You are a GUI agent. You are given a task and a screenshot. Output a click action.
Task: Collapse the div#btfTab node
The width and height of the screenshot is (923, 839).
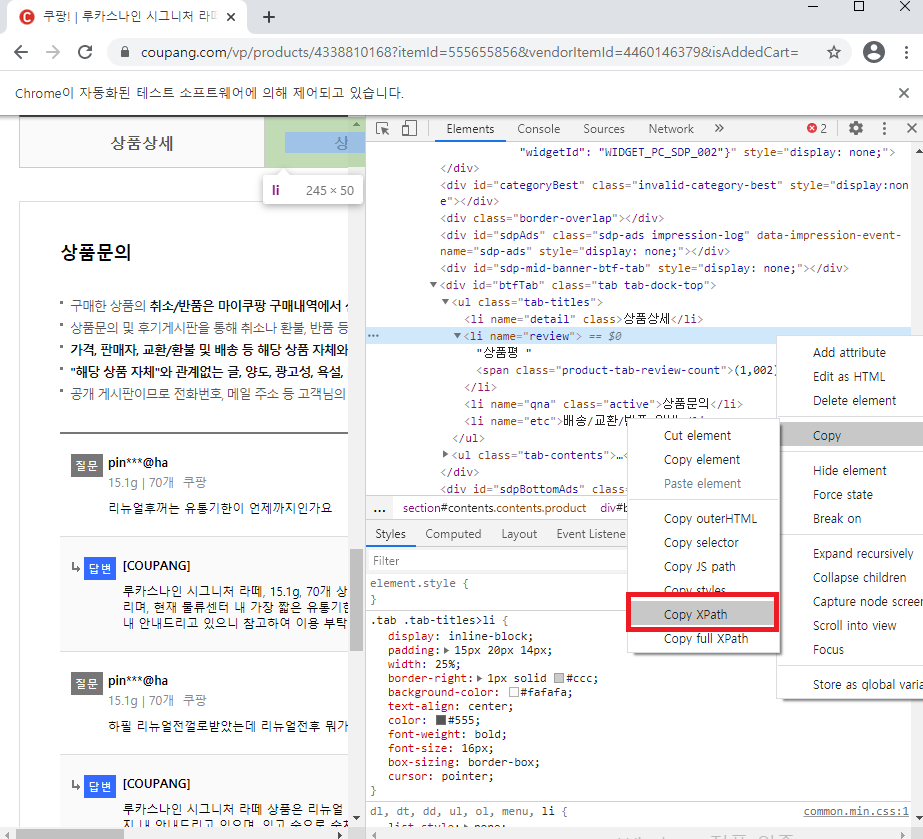click(x=433, y=285)
